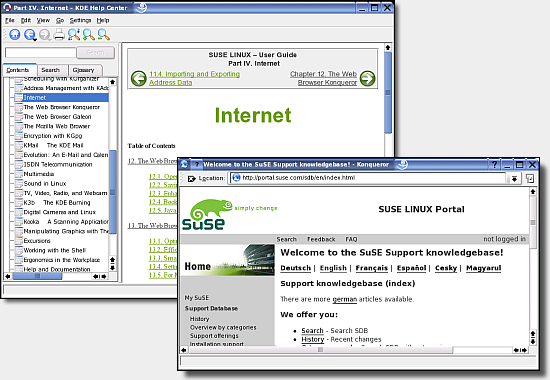
Task: Click the Print icon in Help Center toolbar
Action: (59, 34)
